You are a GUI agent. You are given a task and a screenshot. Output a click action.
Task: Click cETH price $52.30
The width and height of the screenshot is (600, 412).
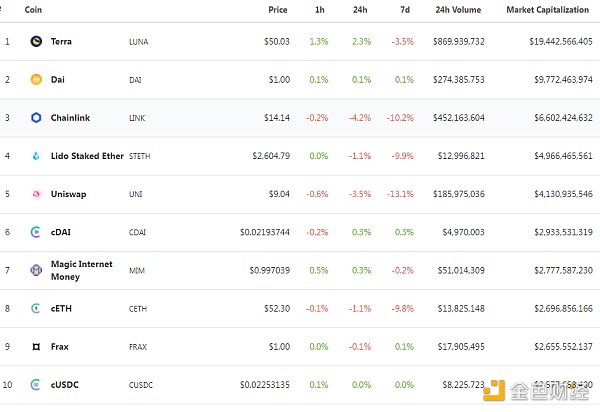point(277,308)
